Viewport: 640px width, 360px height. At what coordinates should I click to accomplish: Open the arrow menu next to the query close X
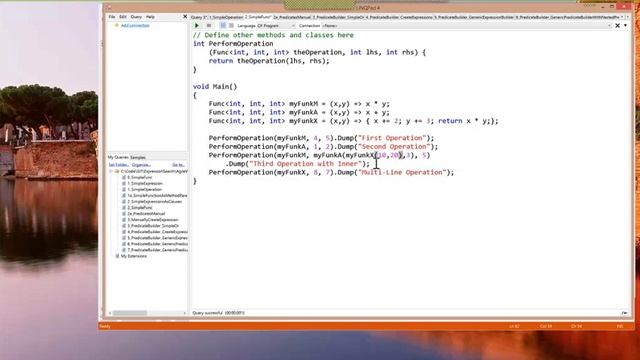(625, 26)
